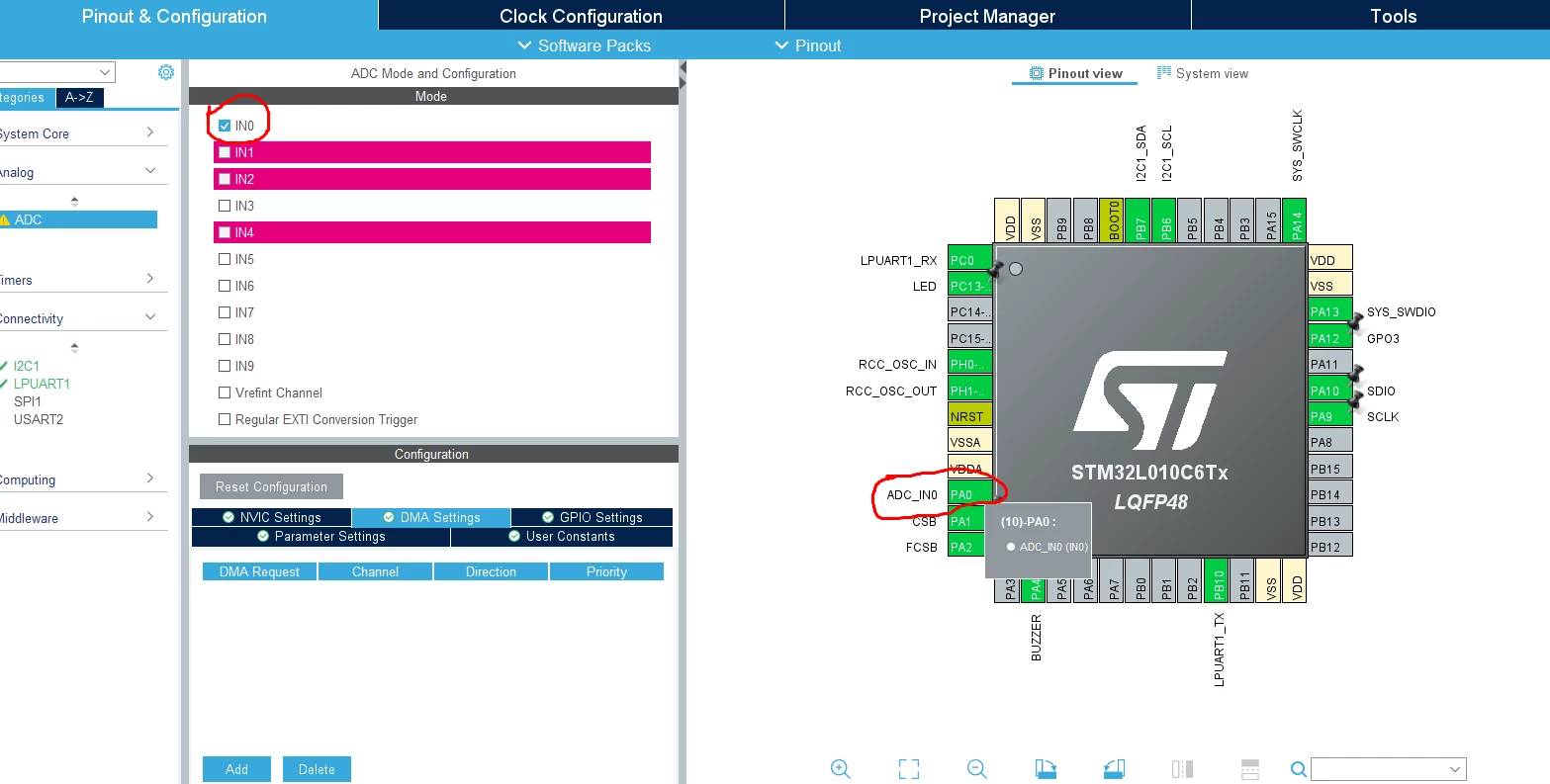Screen dimensions: 1550x784
Task: Open the NVIC Settings tab
Action: pyautogui.click(x=271, y=517)
